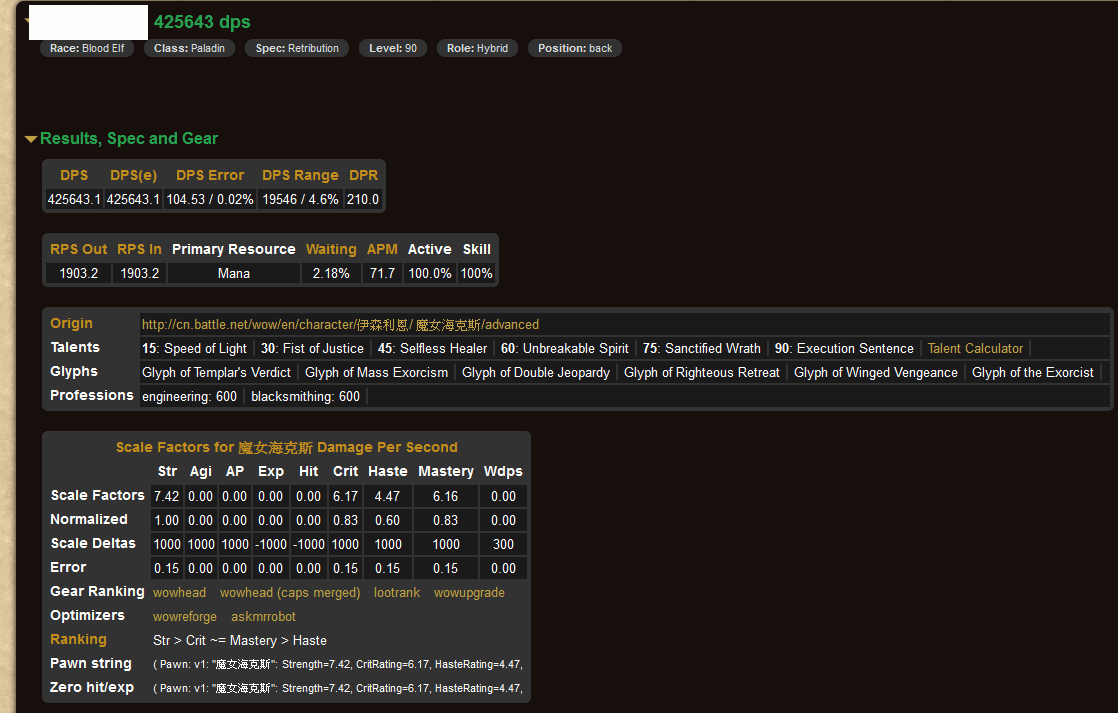The width and height of the screenshot is (1118, 713).
Task: Select the Pawn string row text
Action: (337, 665)
